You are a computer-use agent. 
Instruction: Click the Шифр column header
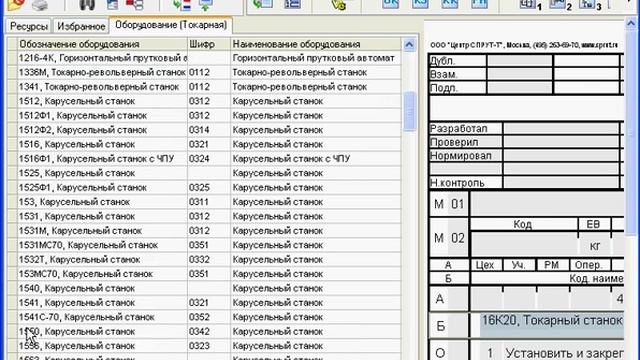[x=209, y=44]
